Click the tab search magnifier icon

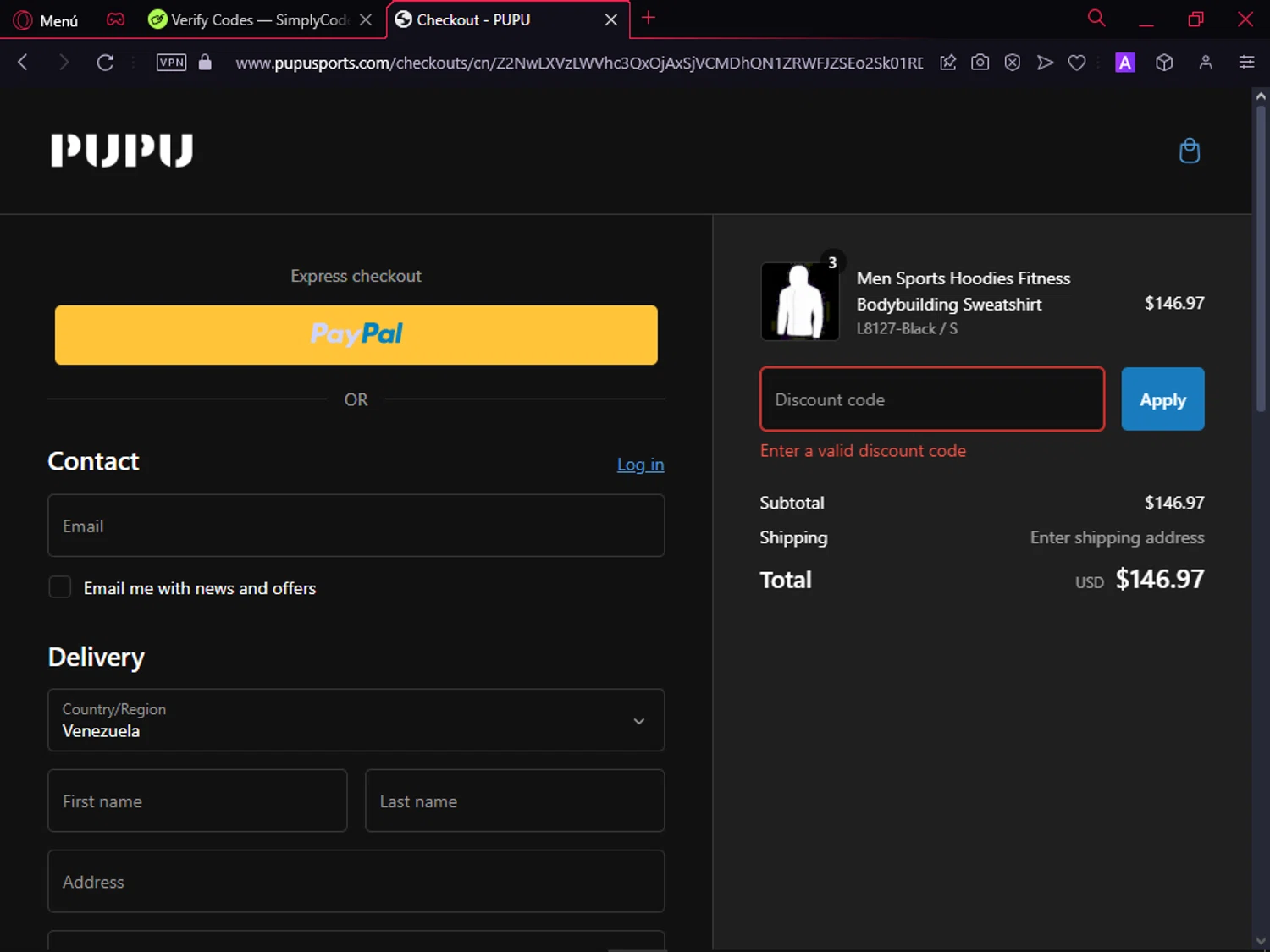pyautogui.click(x=1096, y=18)
